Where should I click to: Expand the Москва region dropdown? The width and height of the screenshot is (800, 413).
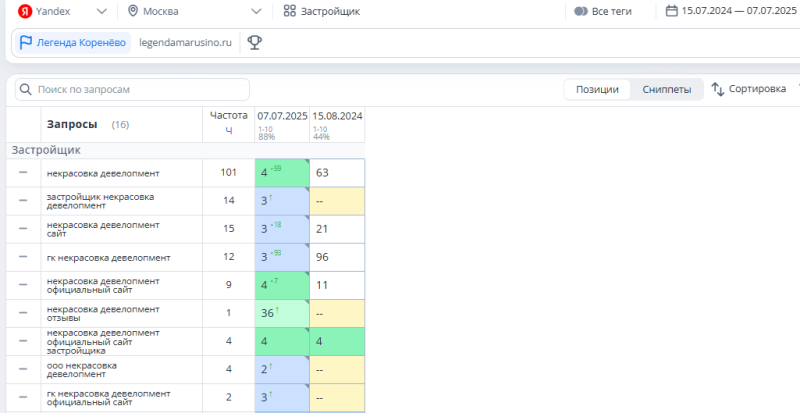click(x=257, y=11)
